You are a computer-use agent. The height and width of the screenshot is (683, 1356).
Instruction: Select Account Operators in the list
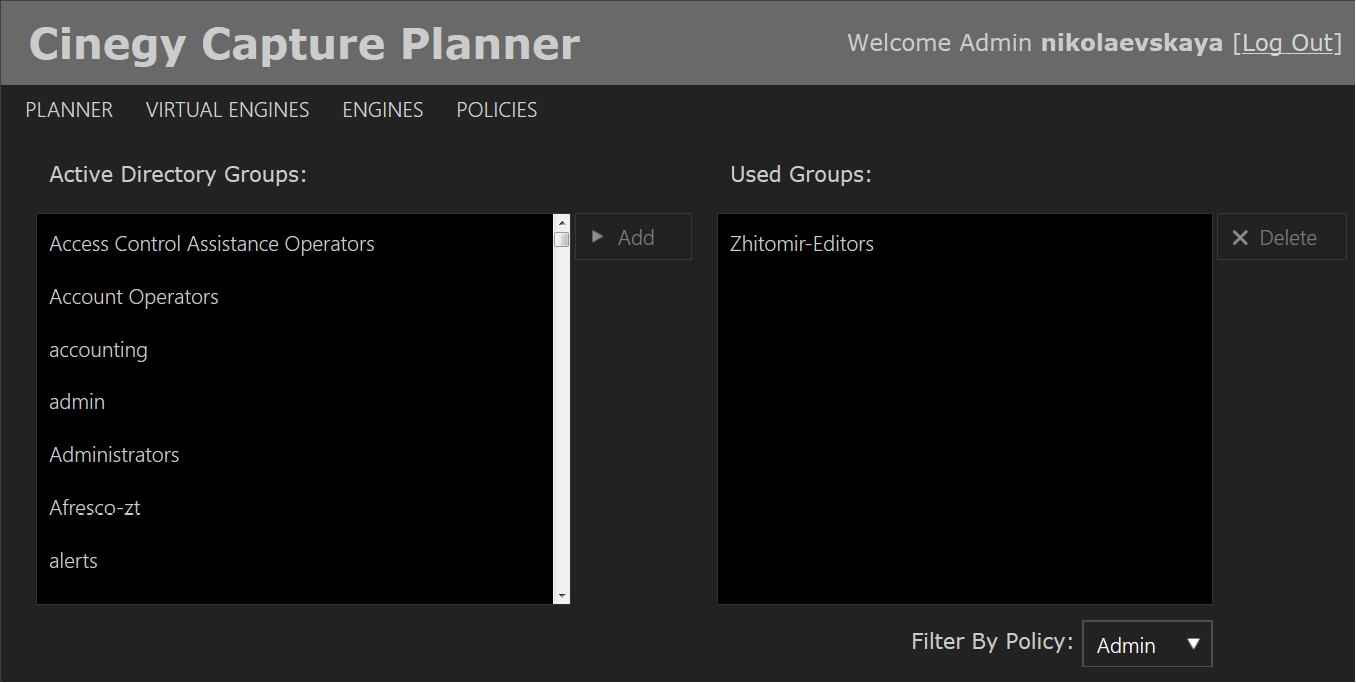pos(295,297)
